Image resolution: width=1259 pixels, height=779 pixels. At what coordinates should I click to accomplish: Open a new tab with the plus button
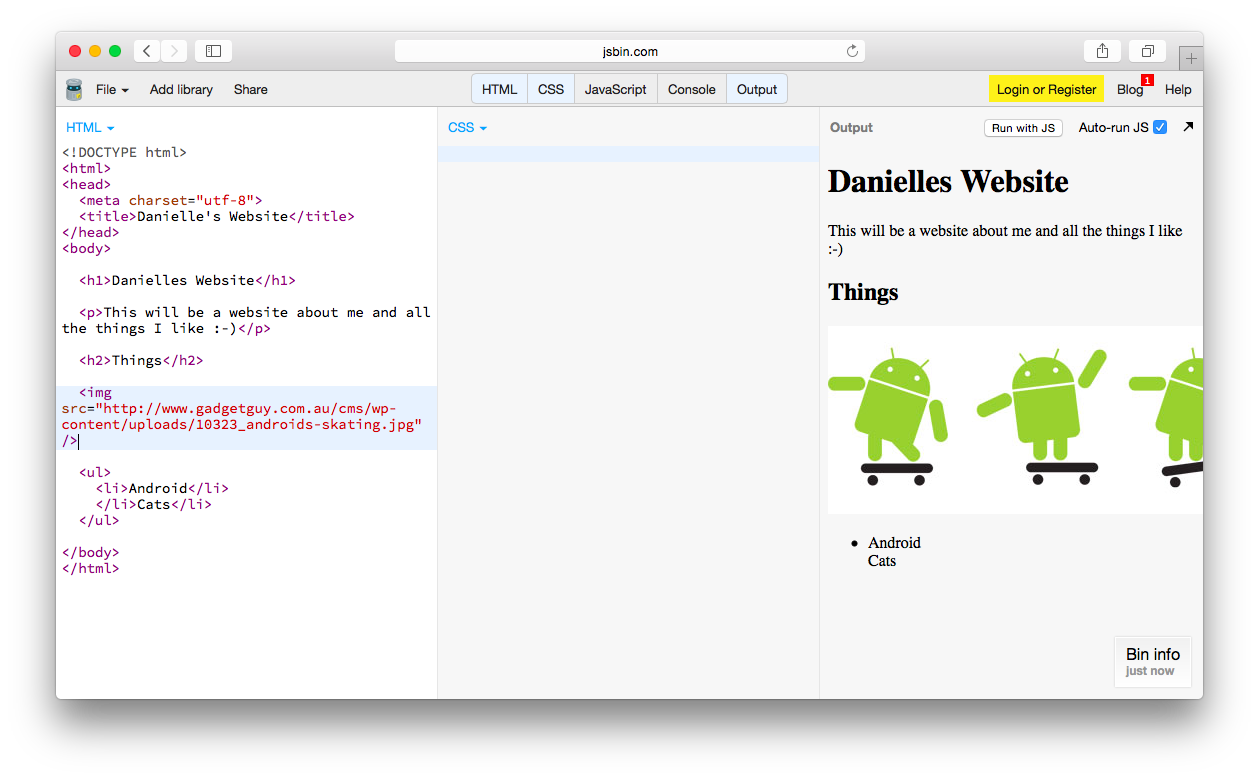[1190, 58]
